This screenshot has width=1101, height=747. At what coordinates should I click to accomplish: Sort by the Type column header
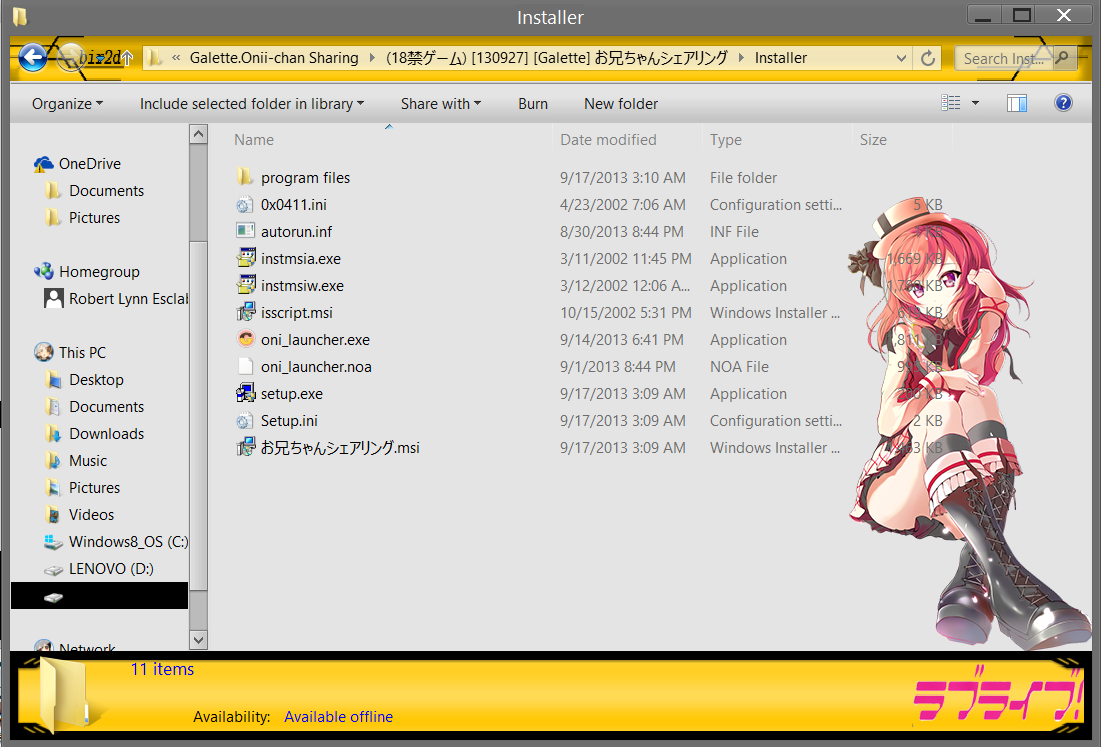pos(725,140)
